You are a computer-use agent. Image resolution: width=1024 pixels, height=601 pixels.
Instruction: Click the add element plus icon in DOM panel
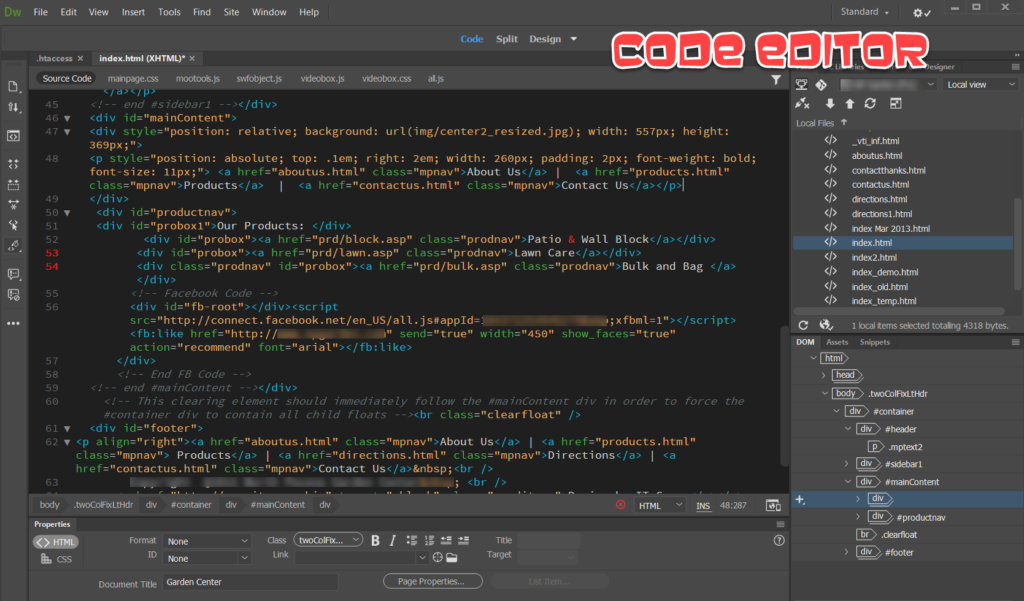[800, 500]
